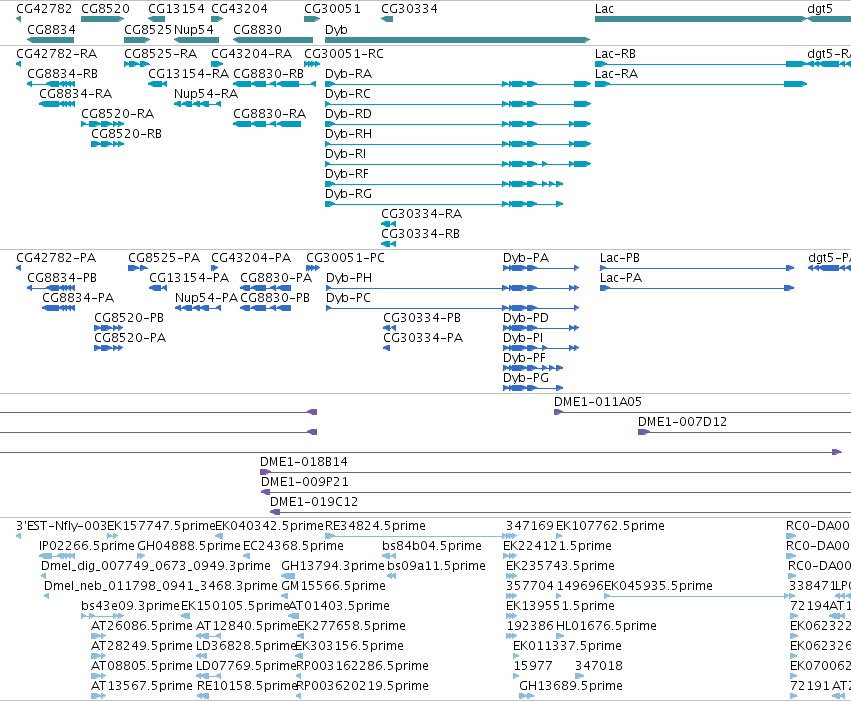This screenshot has width=851, height=701.
Task: Click transcript label Lac-RA
Action: (x=616, y=74)
